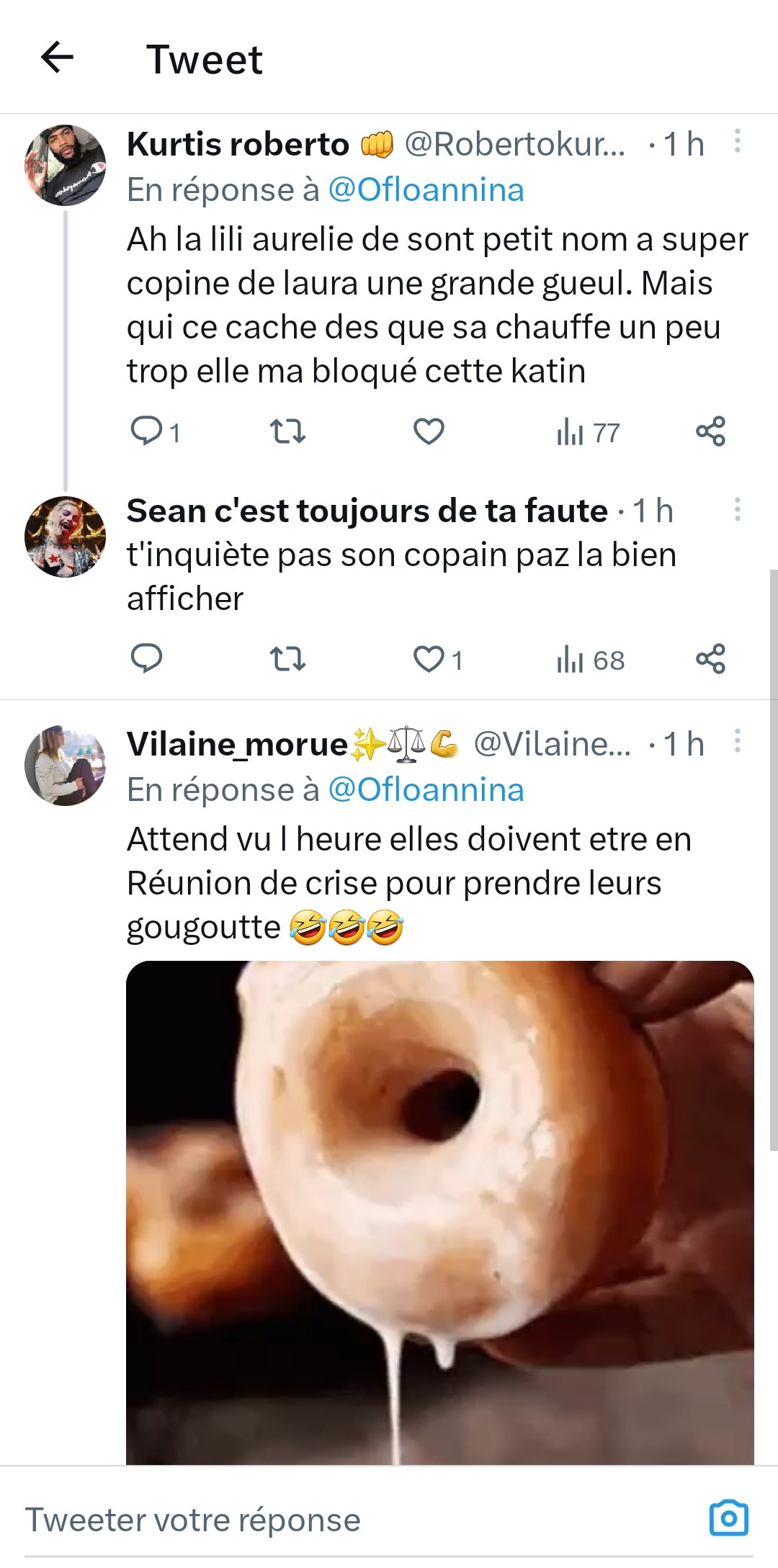Open more options on Kurtis roberto's tweet
Viewport: 778px width, 1568px height.
tap(737, 141)
